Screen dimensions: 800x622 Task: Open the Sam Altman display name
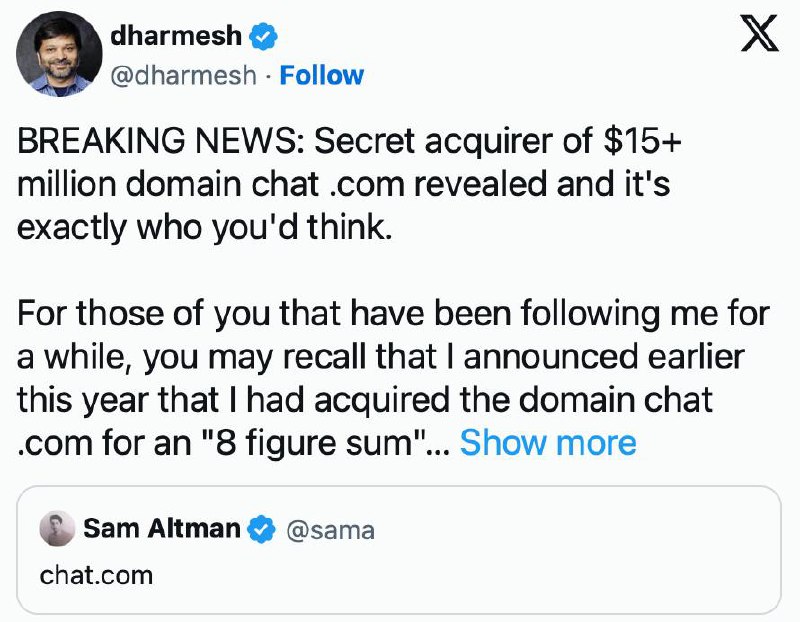tap(161, 528)
